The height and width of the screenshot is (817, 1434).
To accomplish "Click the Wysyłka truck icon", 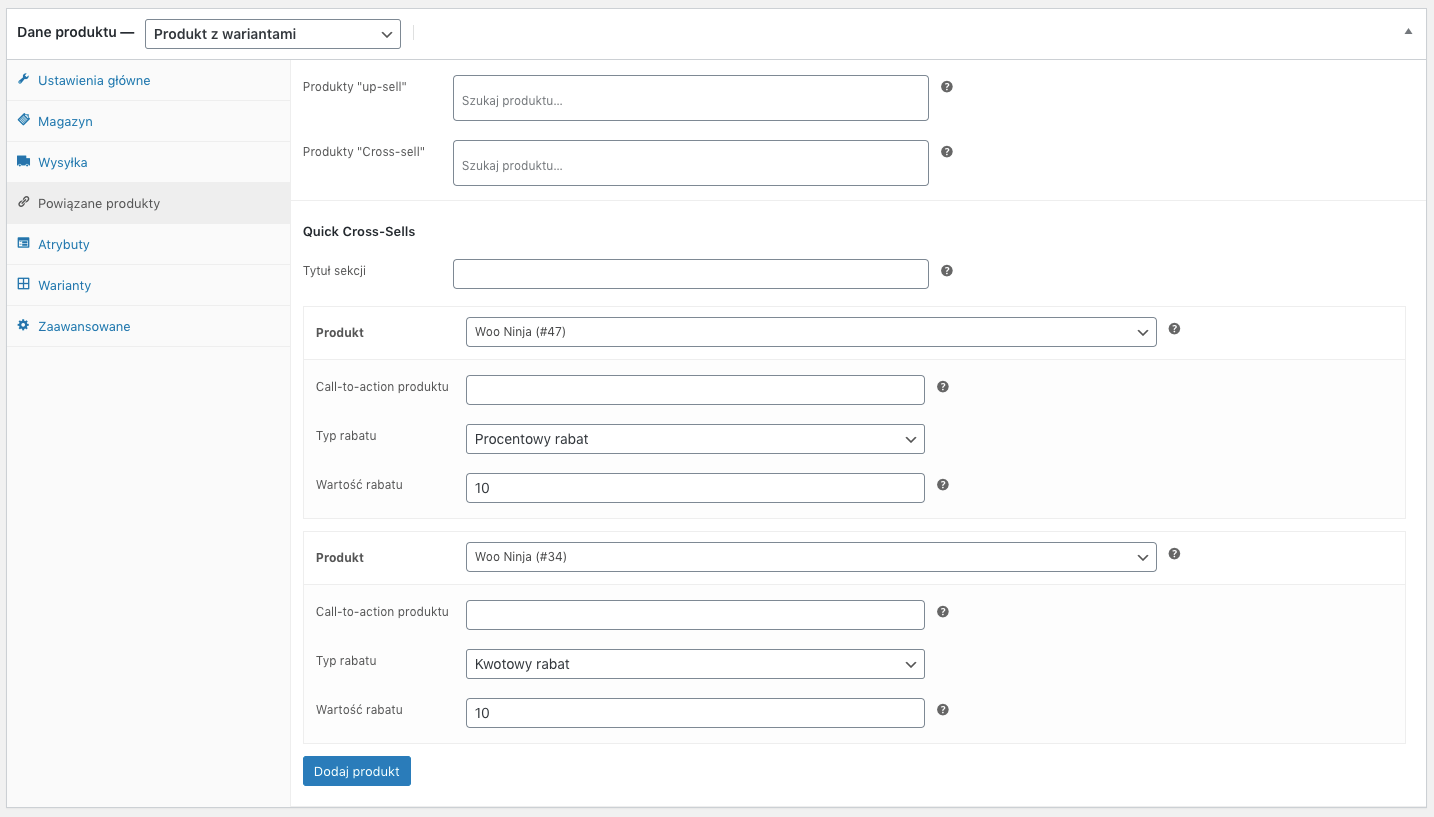I will pyautogui.click(x=24, y=161).
